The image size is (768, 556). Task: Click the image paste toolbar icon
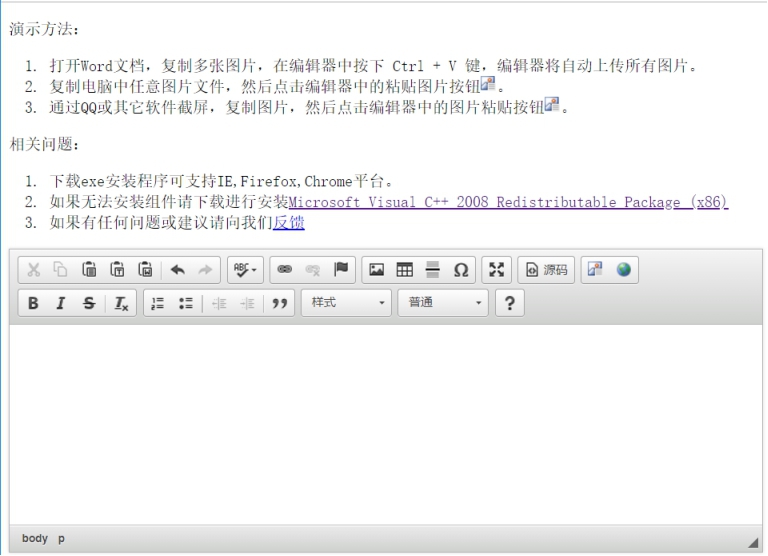pos(595,269)
